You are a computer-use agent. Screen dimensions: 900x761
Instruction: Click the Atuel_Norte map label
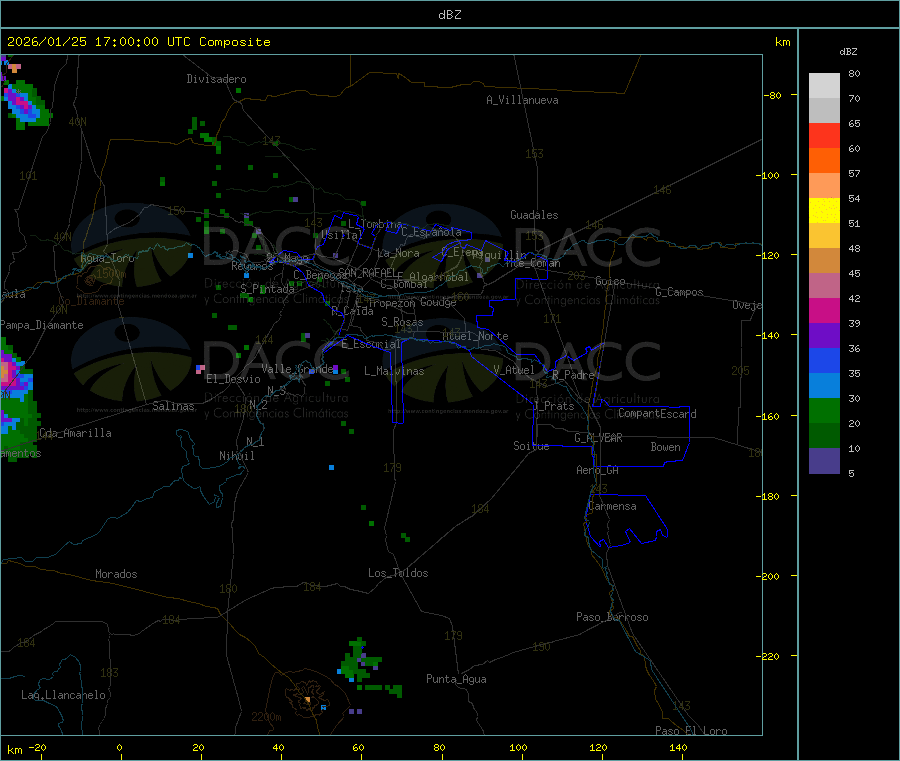[475, 336]
